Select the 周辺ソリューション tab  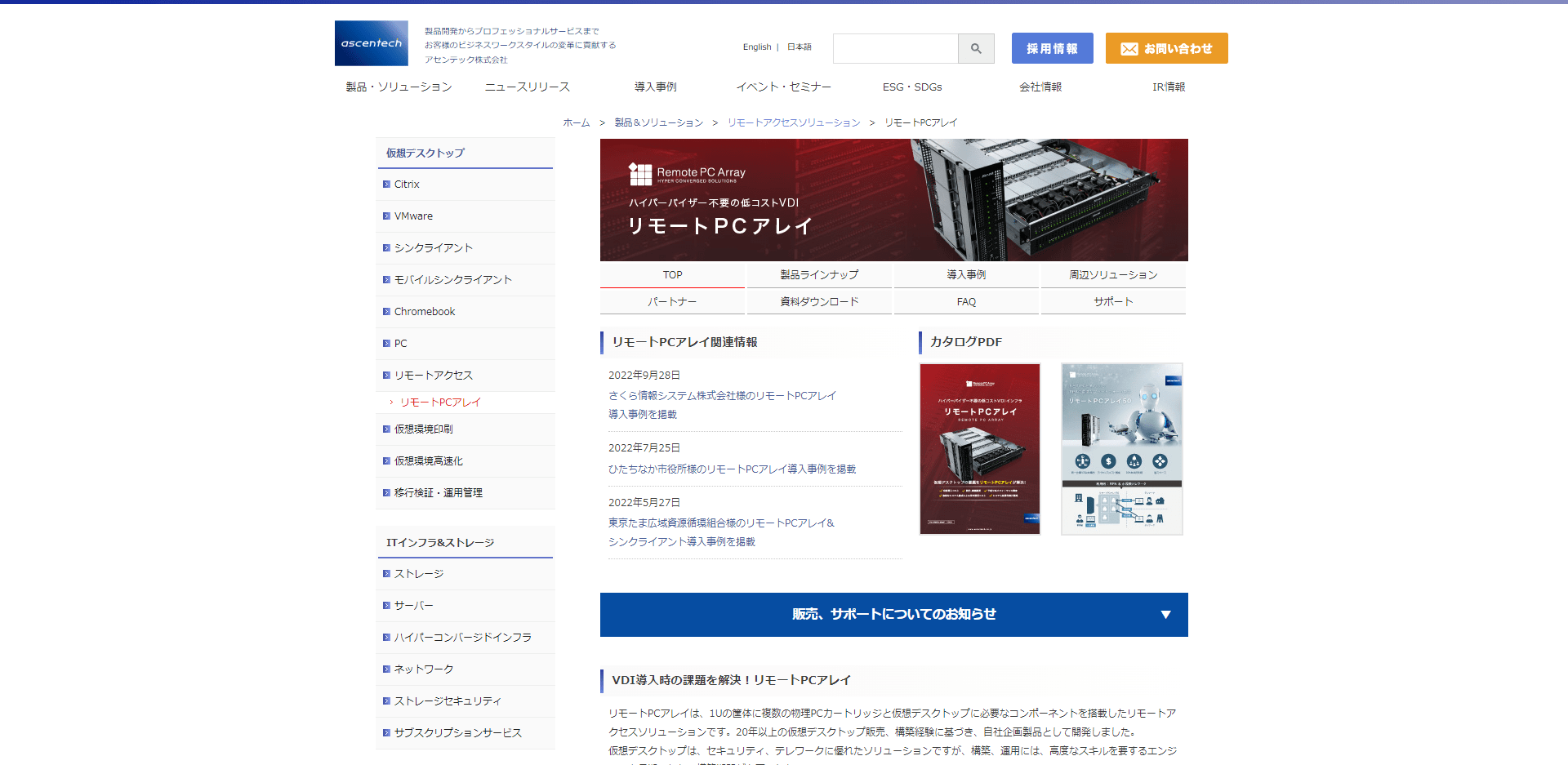pos(1113,275)
